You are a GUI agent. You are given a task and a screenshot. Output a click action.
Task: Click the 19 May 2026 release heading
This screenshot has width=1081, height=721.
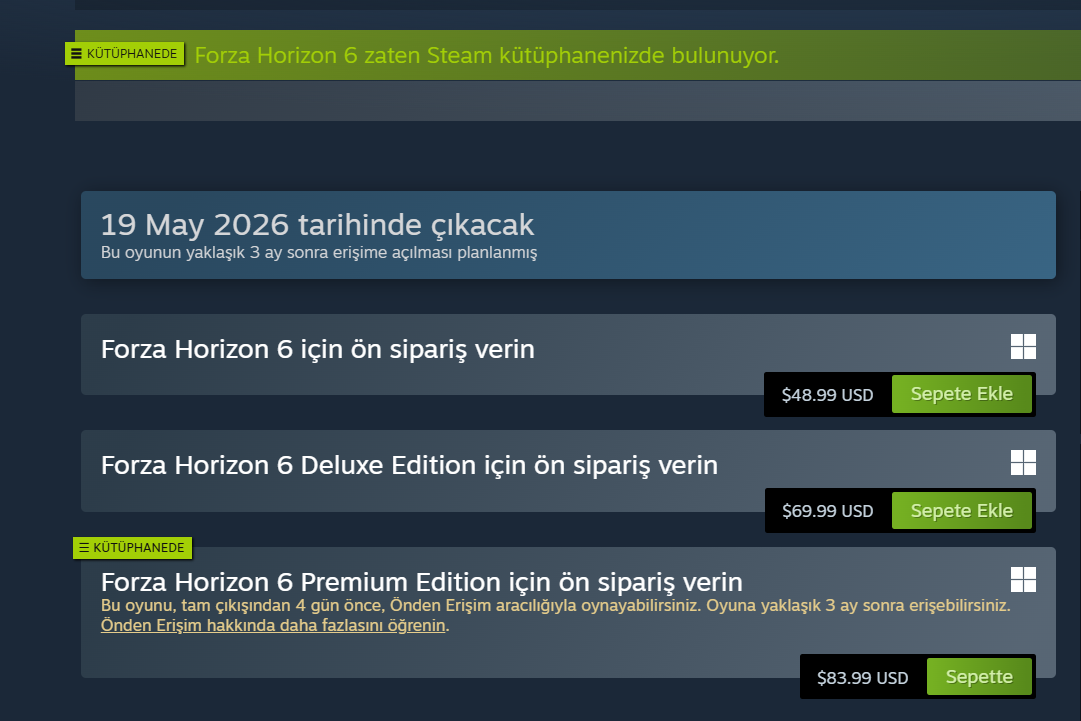(317, 225)
